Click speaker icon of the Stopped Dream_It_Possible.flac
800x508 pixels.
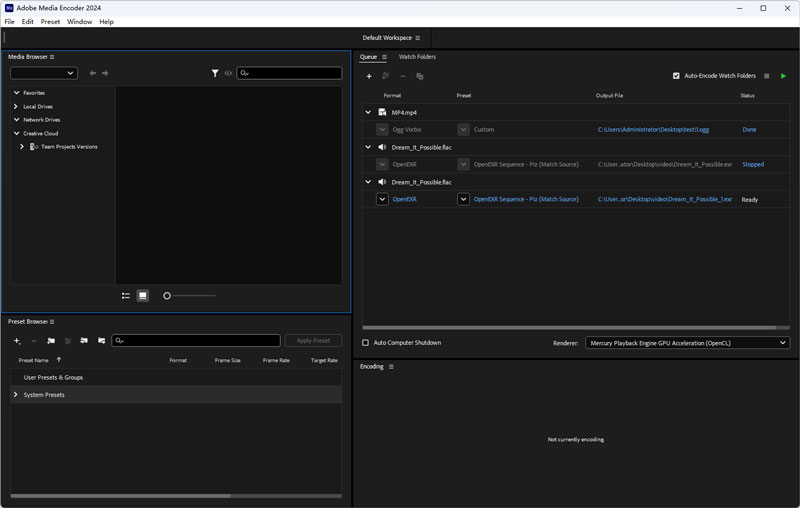coord(382,147)
